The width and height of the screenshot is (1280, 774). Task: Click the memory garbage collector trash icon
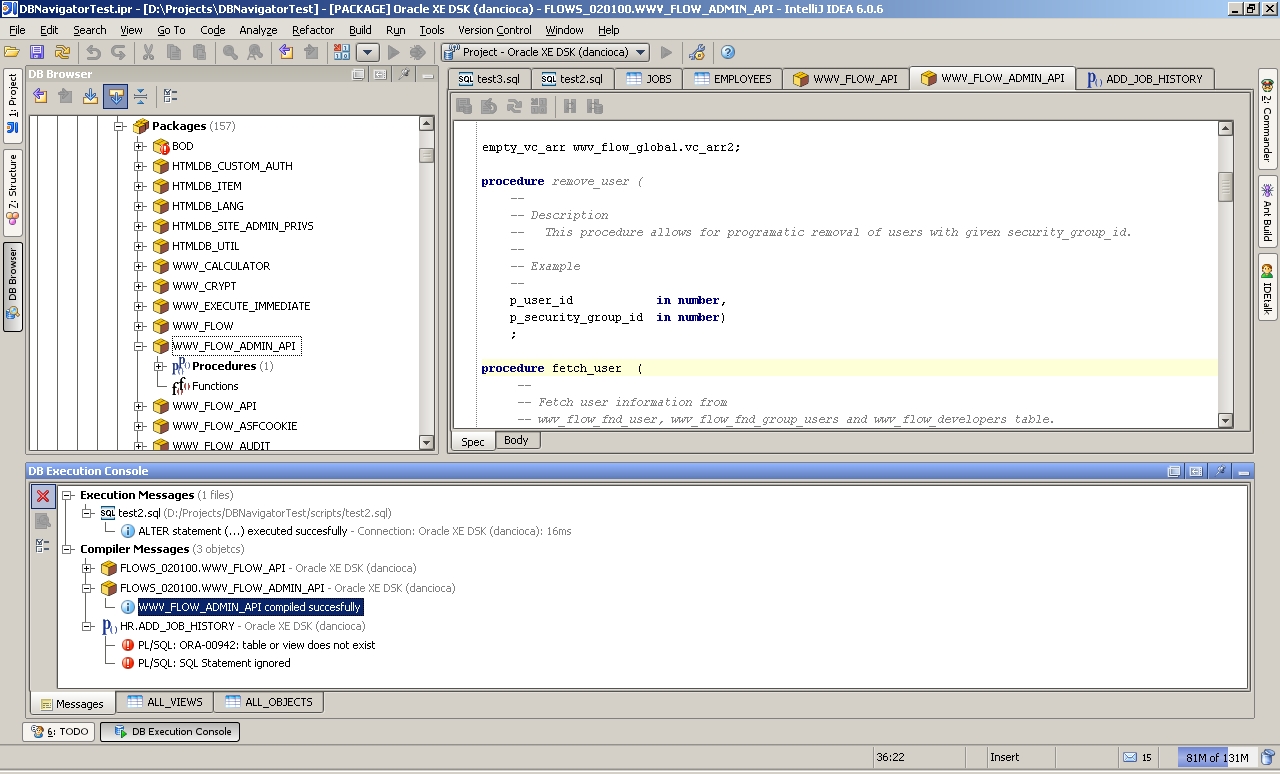(x=1268, y=757)
